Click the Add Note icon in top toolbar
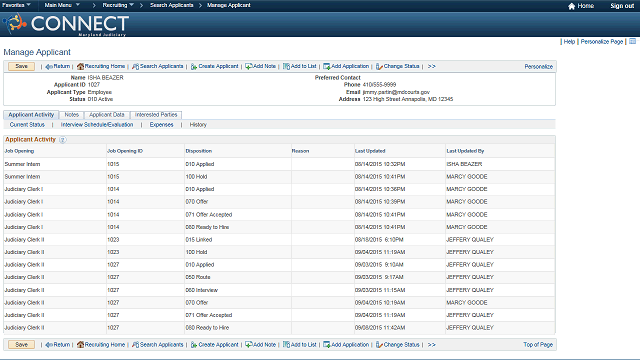Screen dimensions: 640x360 coord(249,66)
